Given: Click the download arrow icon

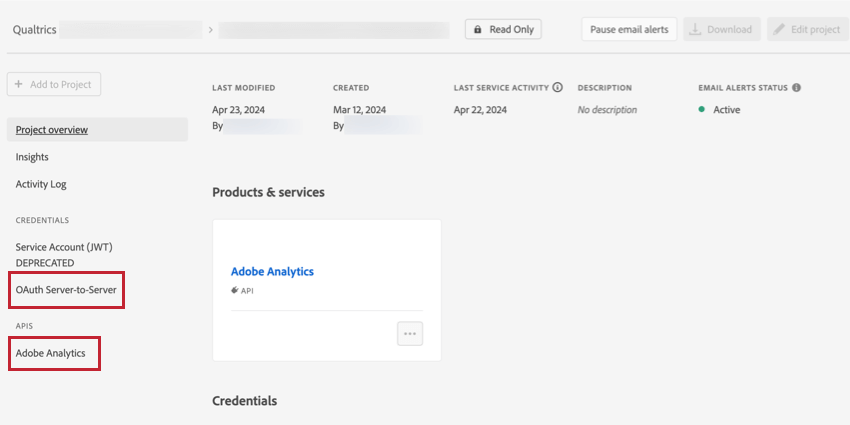Looking at the screenshot, I should click(x=695, y=30).
